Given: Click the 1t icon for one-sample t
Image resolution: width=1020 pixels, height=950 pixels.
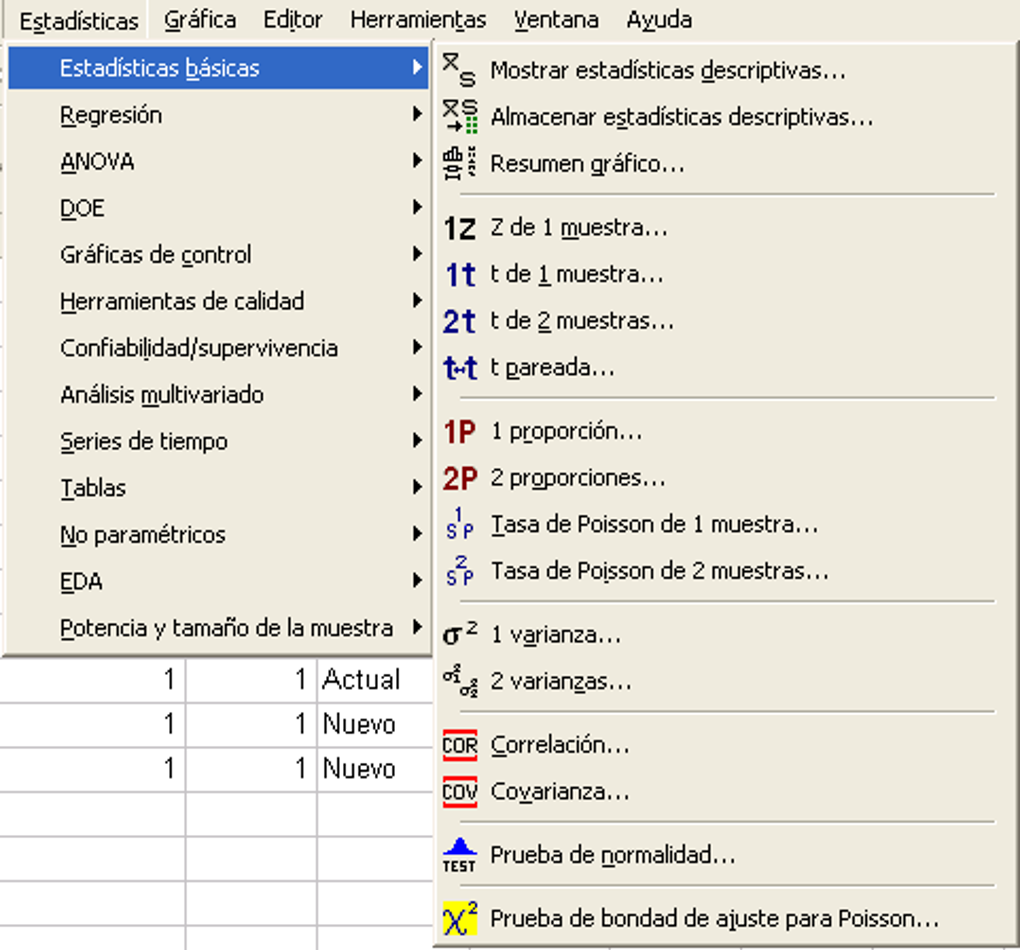Looking at the screenshot, I should tap(460, 275).
